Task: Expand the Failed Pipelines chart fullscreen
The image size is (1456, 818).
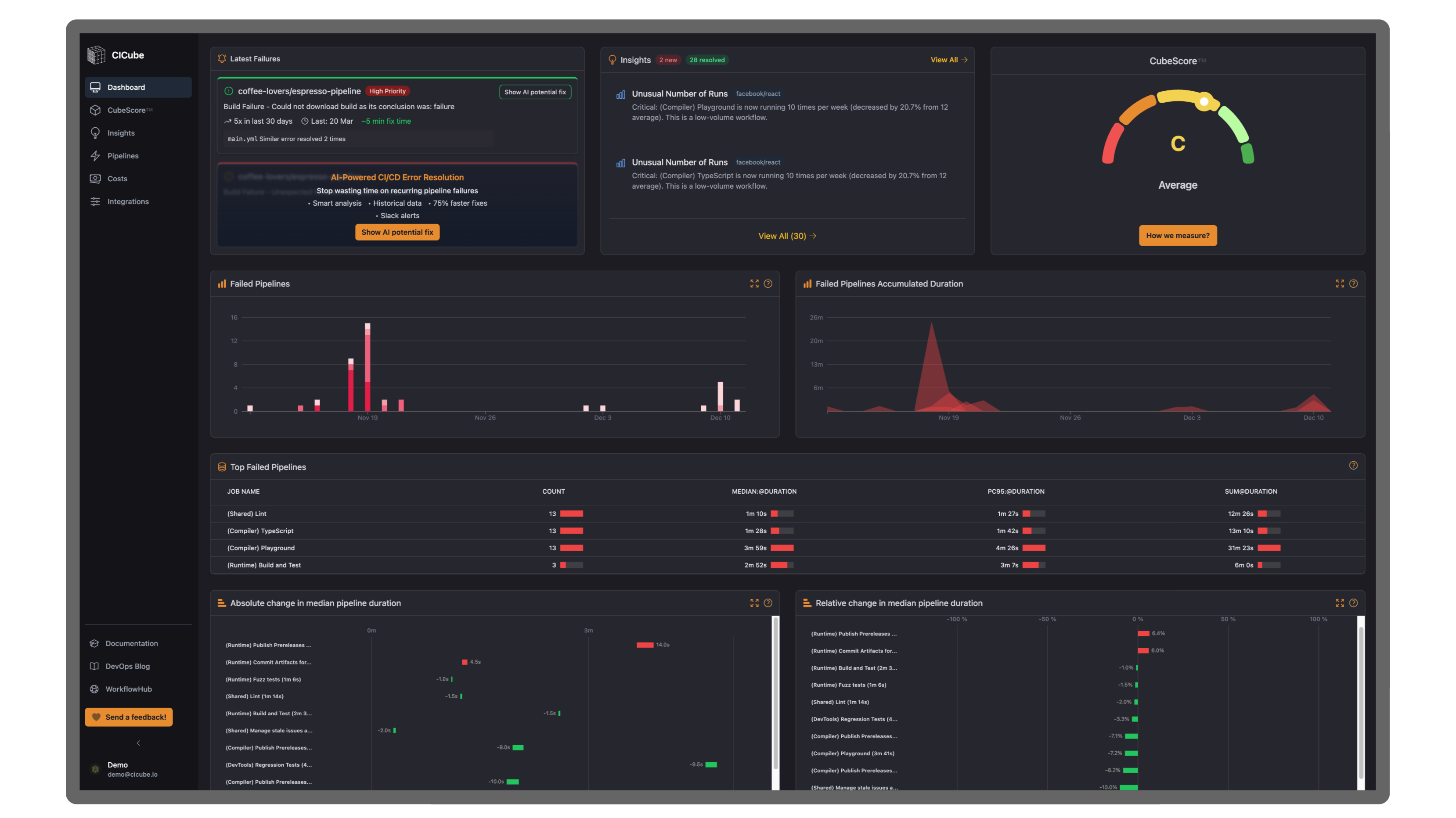Action: click(x=754, y=283)
